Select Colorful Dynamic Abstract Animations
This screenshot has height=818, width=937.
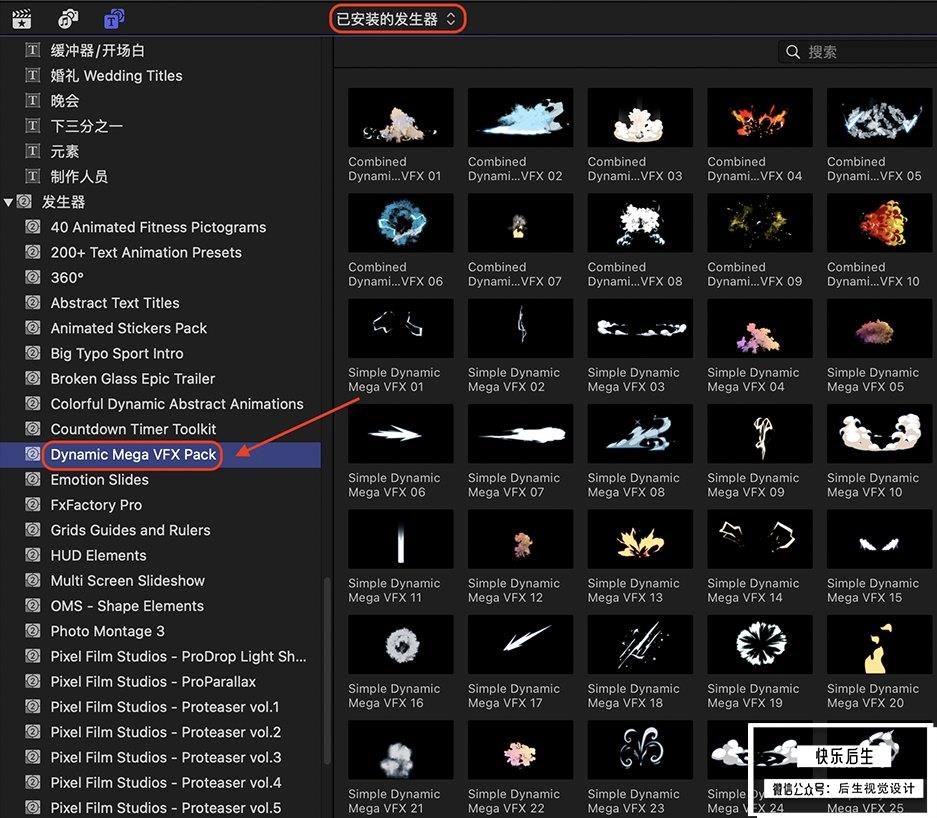pos(177,404)
